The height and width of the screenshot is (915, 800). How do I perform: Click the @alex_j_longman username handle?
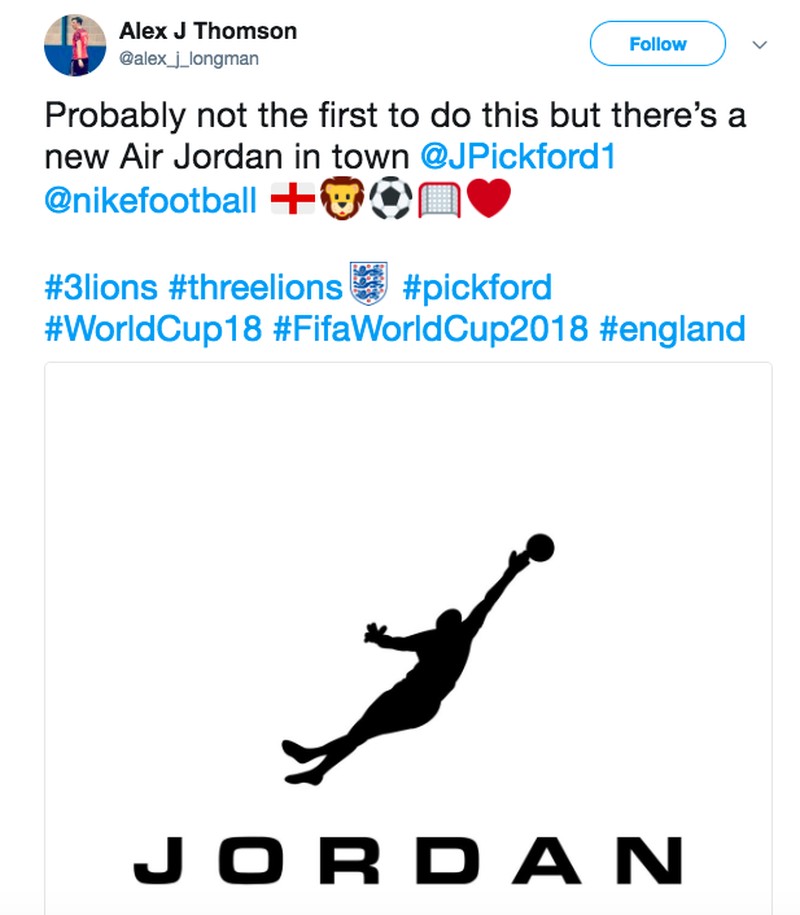click(x=189, y=59)
